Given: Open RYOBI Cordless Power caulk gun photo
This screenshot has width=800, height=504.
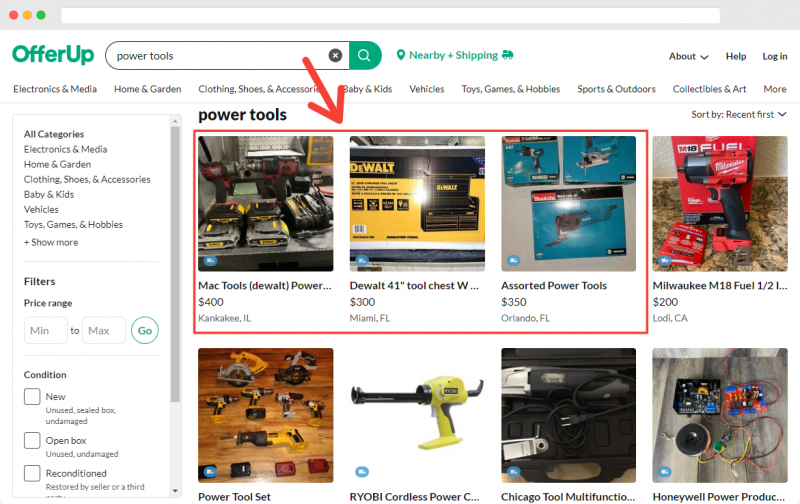Looking at the screenshot, I should (x=417, y=415).
